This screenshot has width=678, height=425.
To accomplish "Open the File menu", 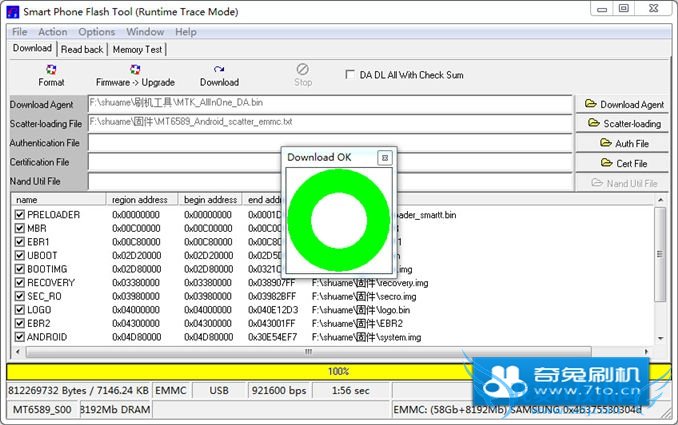I will coord(19,32).
